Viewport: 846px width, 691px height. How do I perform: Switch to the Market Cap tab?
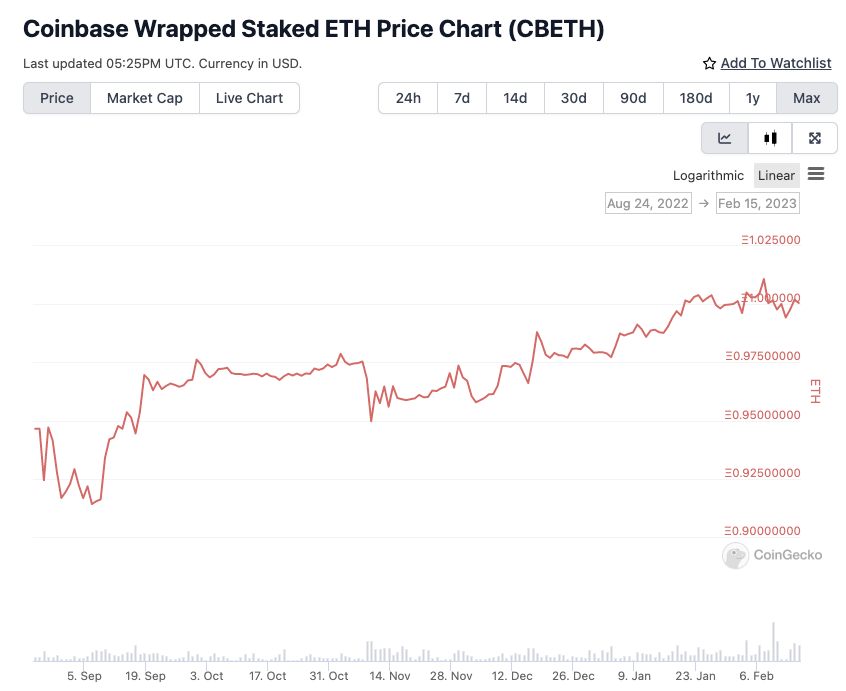(144, 98)
